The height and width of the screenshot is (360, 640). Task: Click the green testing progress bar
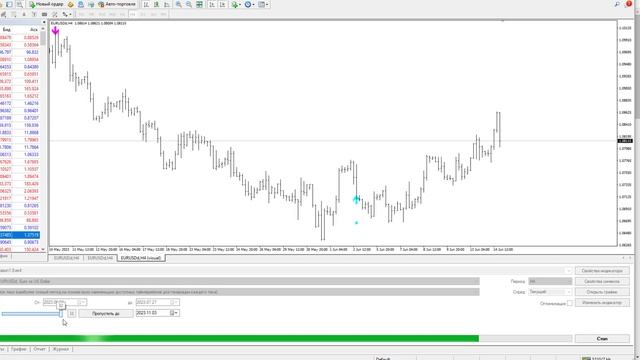[x=239, y=338]
